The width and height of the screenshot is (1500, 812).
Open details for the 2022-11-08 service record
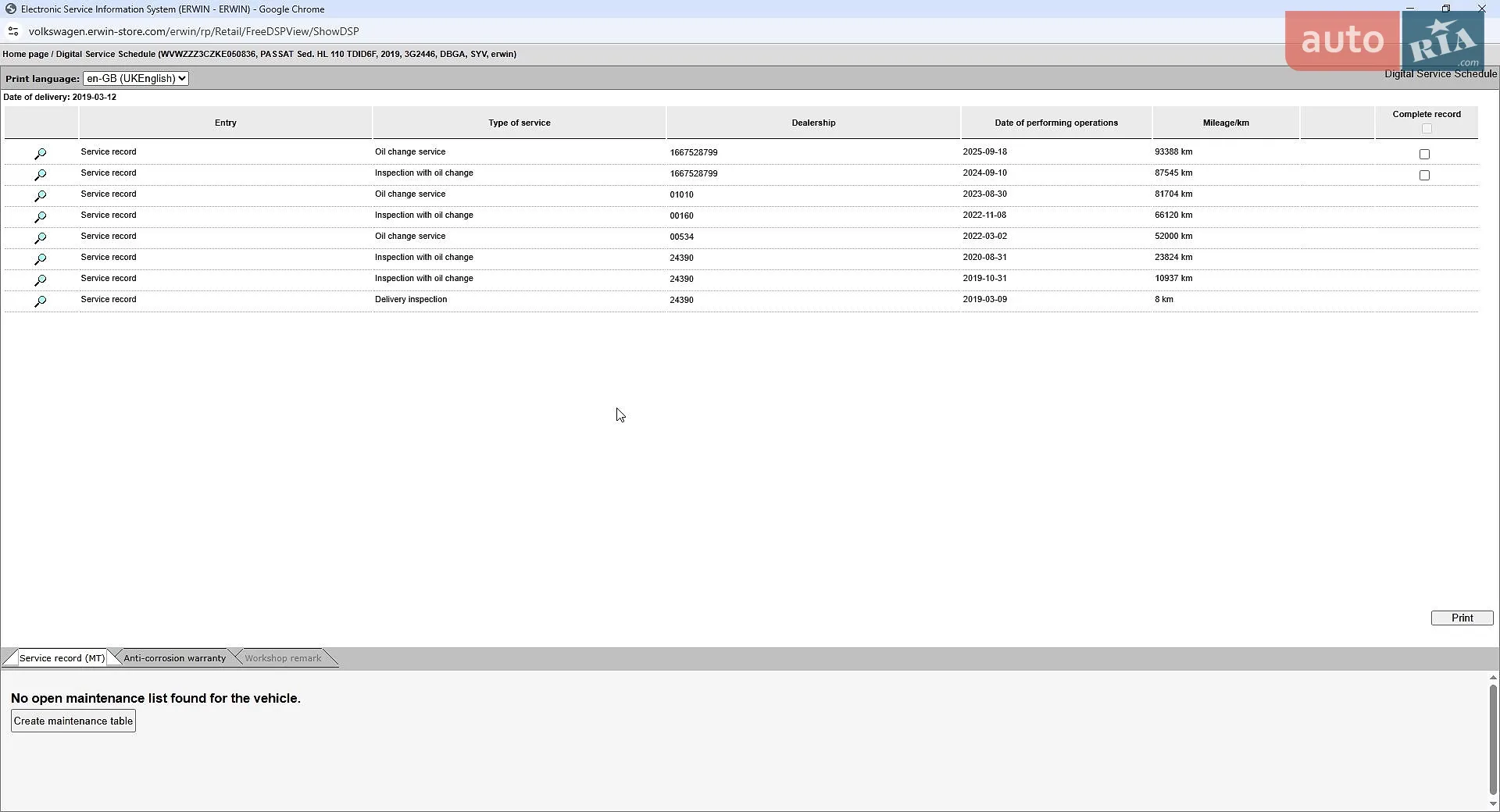pos(41,217)
